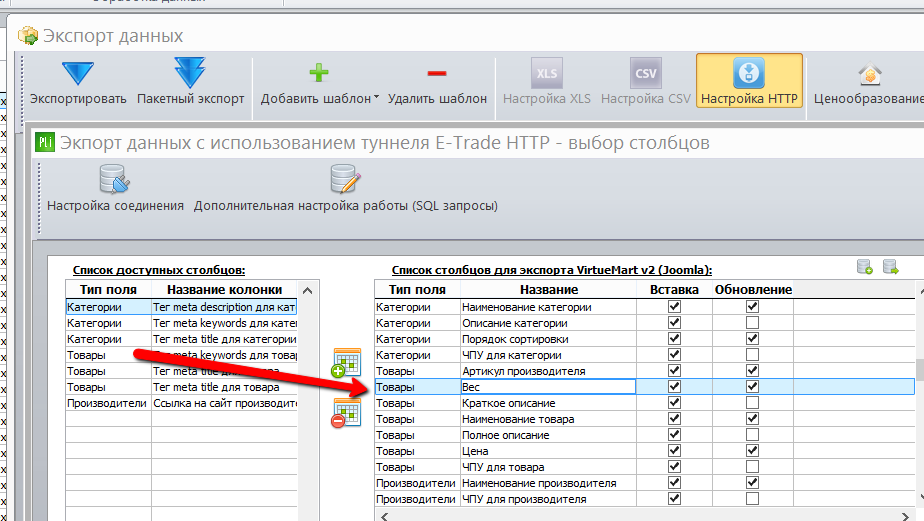This screenshot has height=521, width=924.
Task: Open Пакетный экспорт batch export
Action: 190,83
